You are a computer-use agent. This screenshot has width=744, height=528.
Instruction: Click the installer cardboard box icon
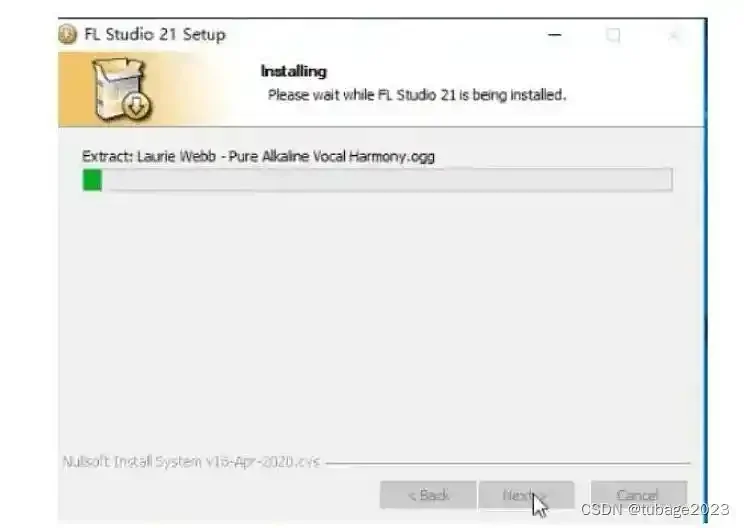[121, 88]
